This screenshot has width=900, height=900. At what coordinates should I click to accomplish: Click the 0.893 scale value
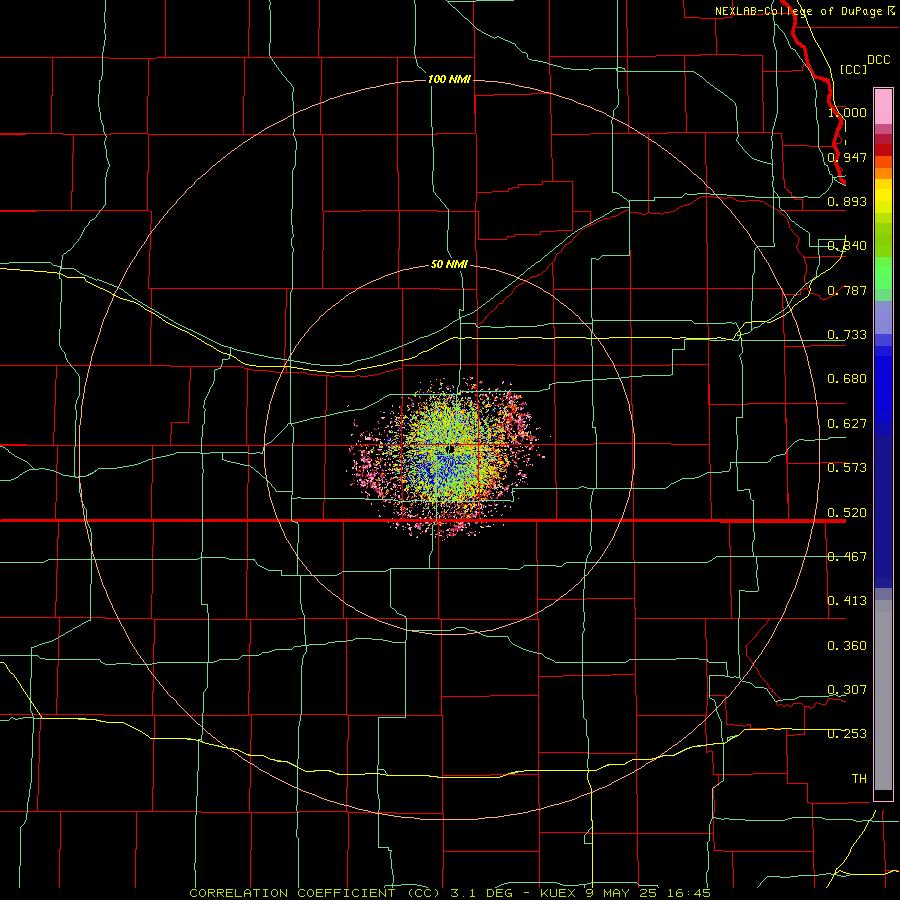[x=847, y=201]
